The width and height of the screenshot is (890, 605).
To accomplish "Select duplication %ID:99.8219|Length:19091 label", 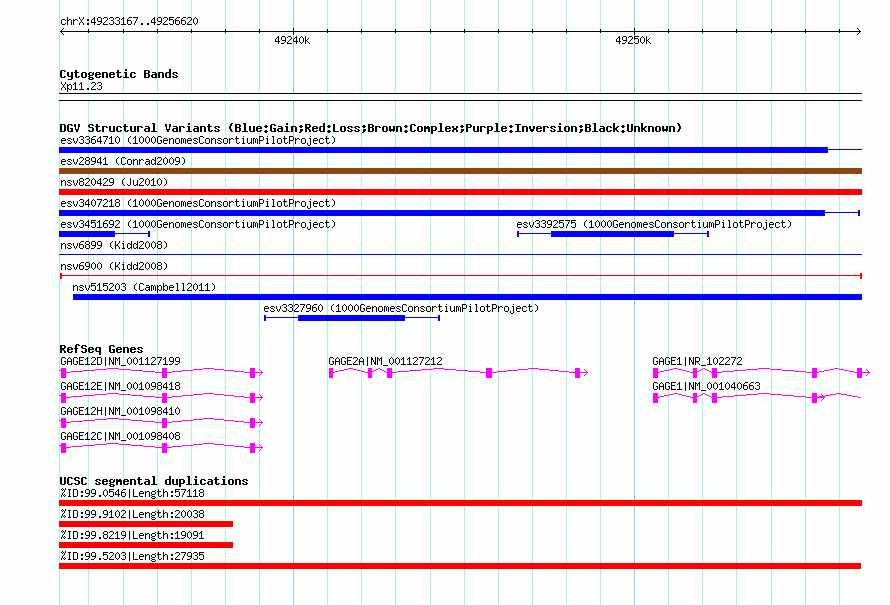I will click(x=132, y=535).
